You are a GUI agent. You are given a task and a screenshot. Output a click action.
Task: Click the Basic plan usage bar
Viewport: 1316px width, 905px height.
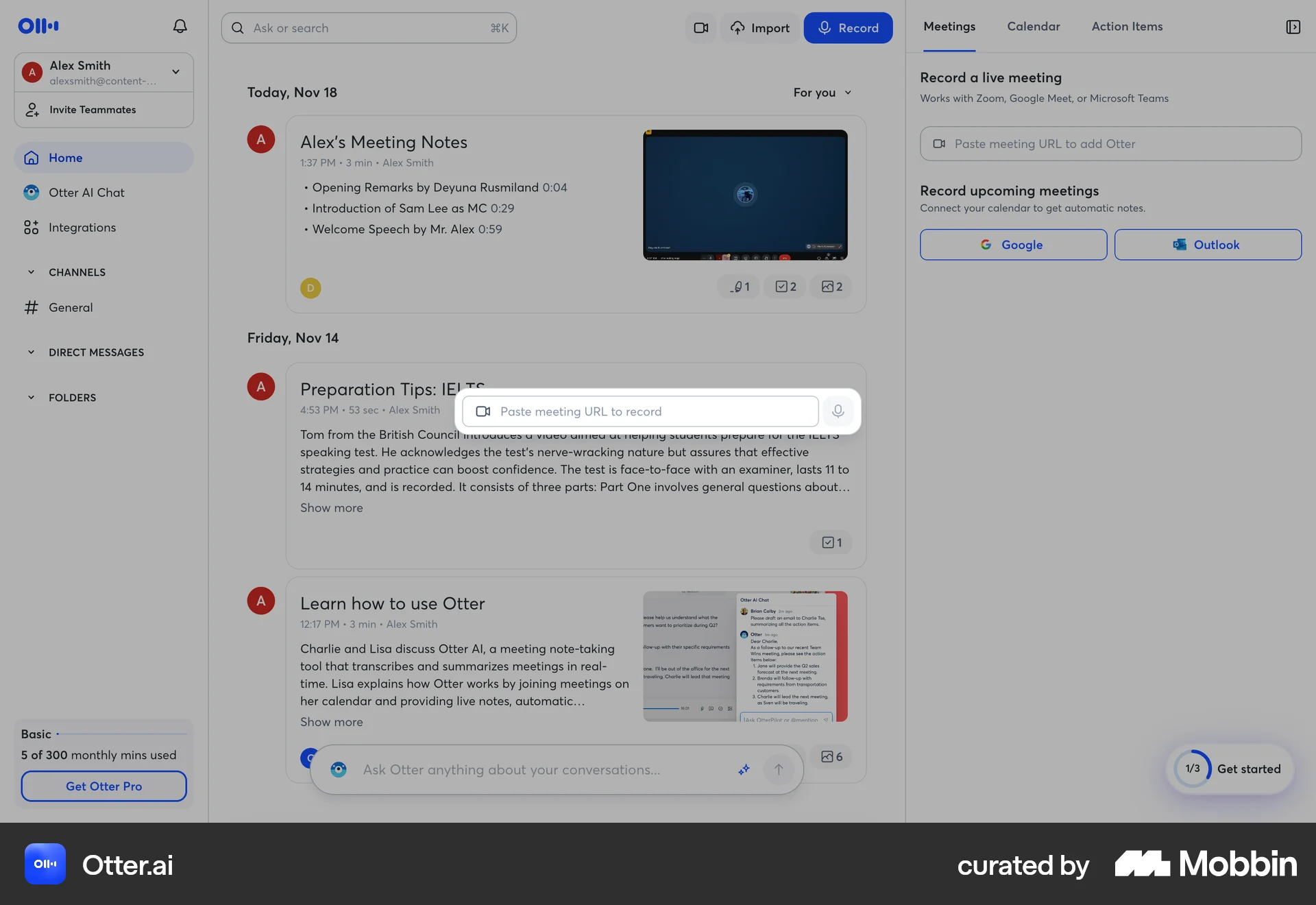point(121,734)
